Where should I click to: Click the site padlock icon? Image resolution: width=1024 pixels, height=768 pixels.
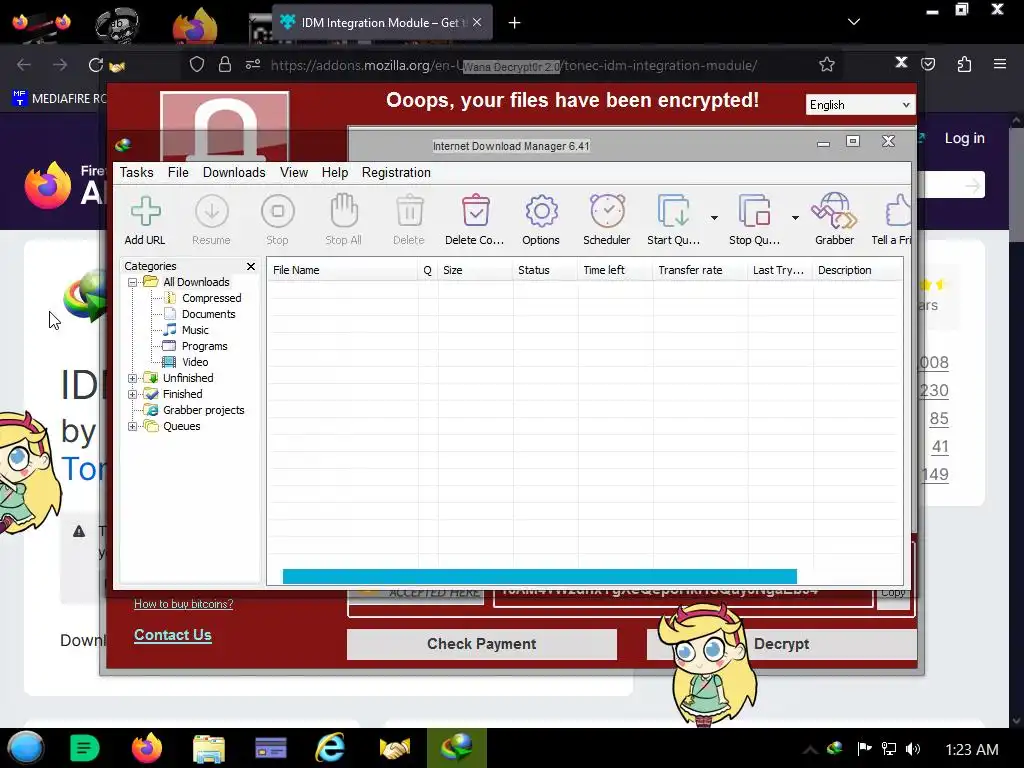coord(225,64)
